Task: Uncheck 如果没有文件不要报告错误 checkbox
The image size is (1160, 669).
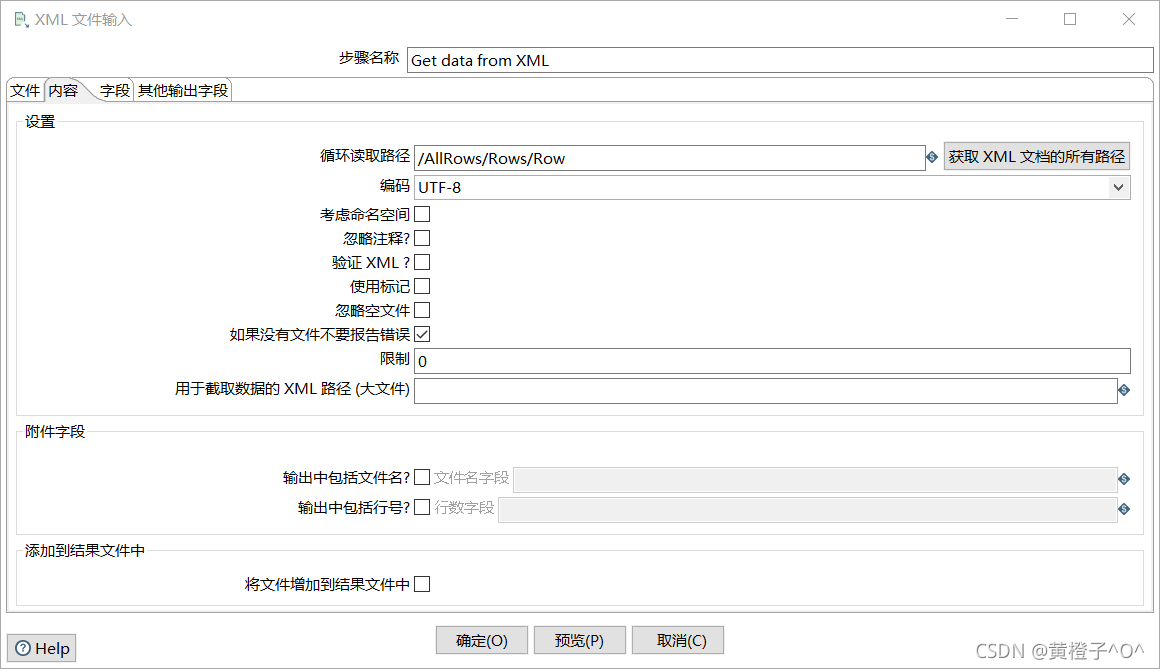Action: [422, 334]
